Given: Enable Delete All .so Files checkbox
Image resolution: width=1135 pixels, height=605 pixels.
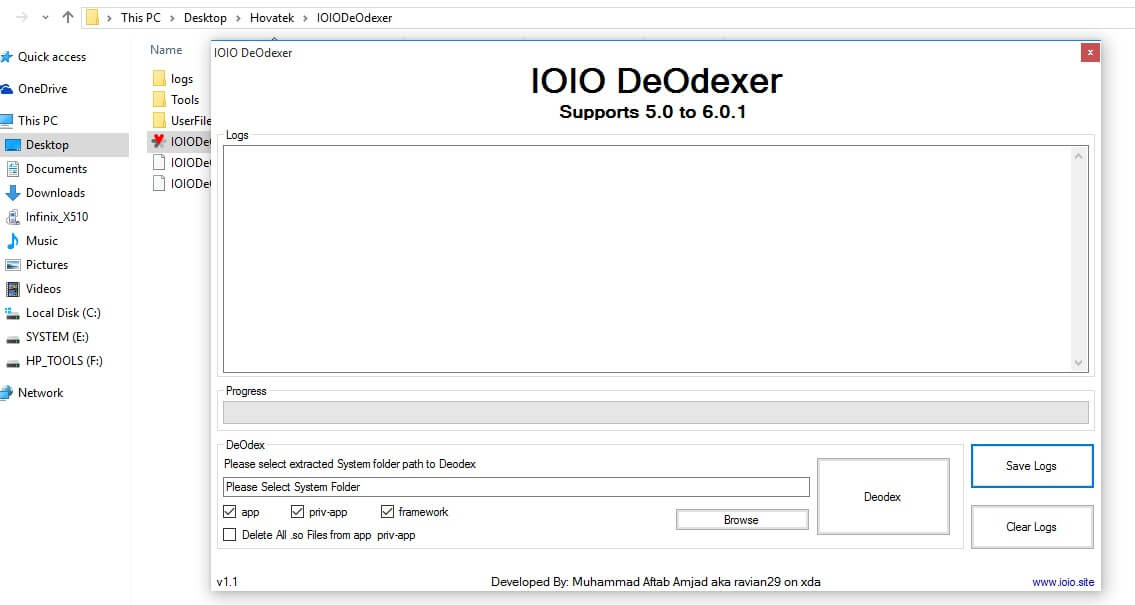Looking at the screenshot, I should pyautogui.click(x=231, y=535).
